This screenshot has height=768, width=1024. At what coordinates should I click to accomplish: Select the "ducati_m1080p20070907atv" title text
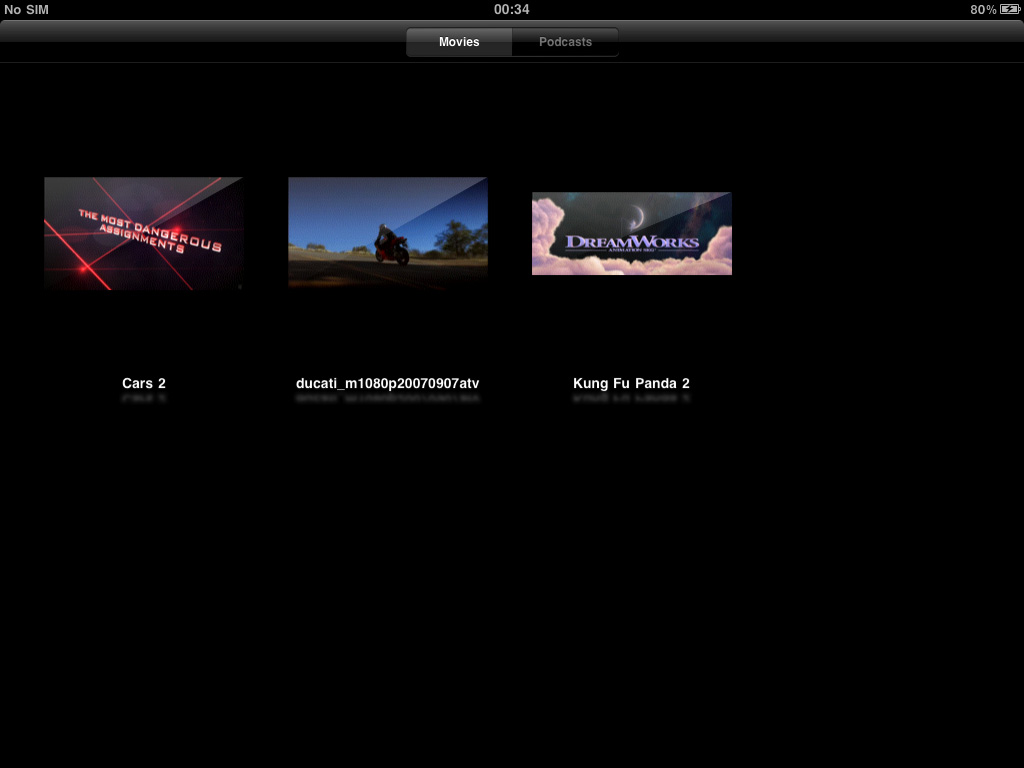387,383
